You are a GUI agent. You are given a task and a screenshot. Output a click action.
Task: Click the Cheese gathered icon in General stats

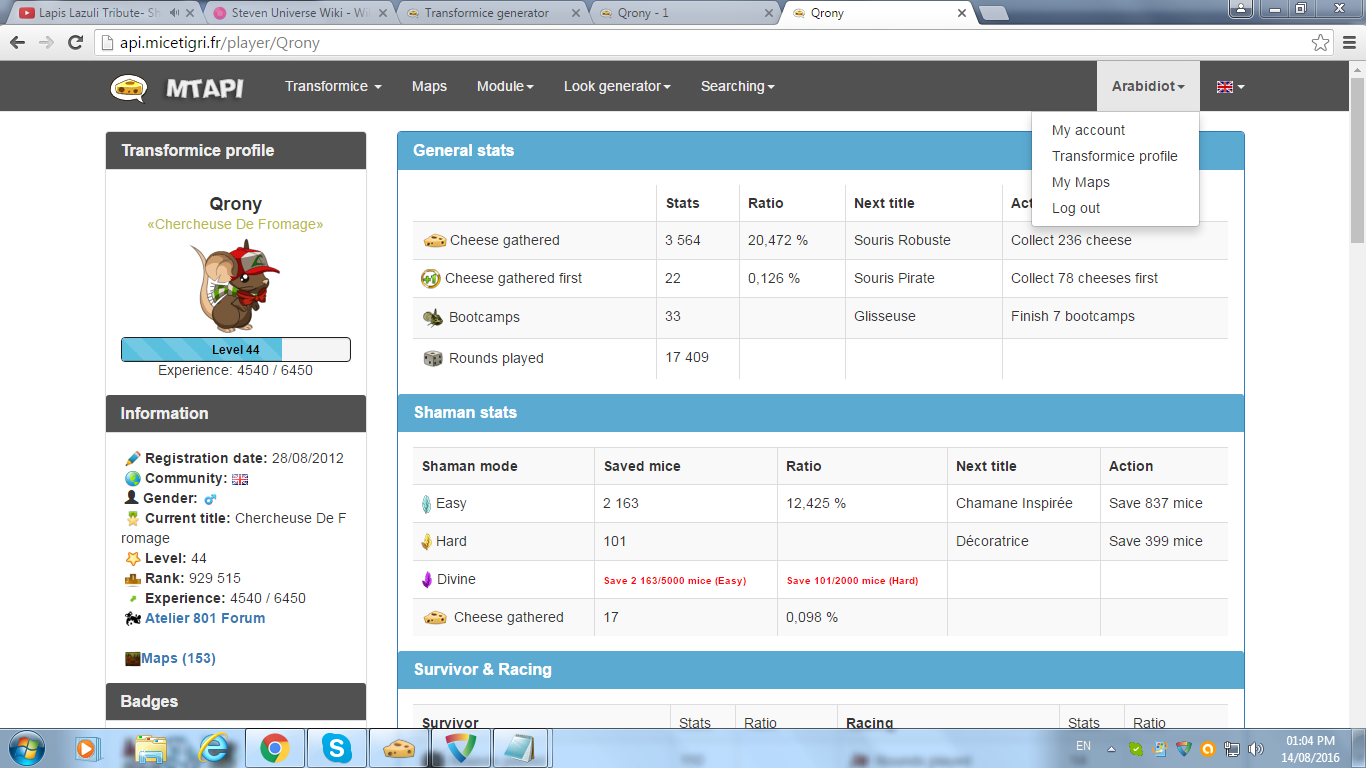434,240
